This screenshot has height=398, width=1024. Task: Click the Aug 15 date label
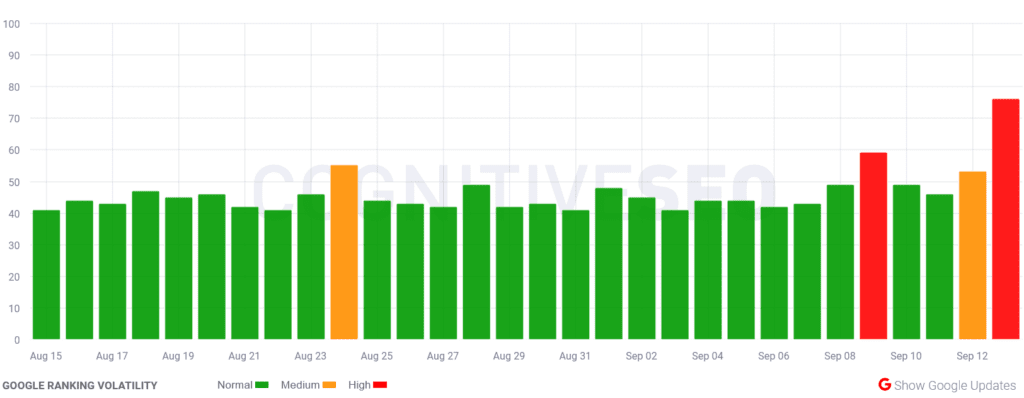point(46,357)
